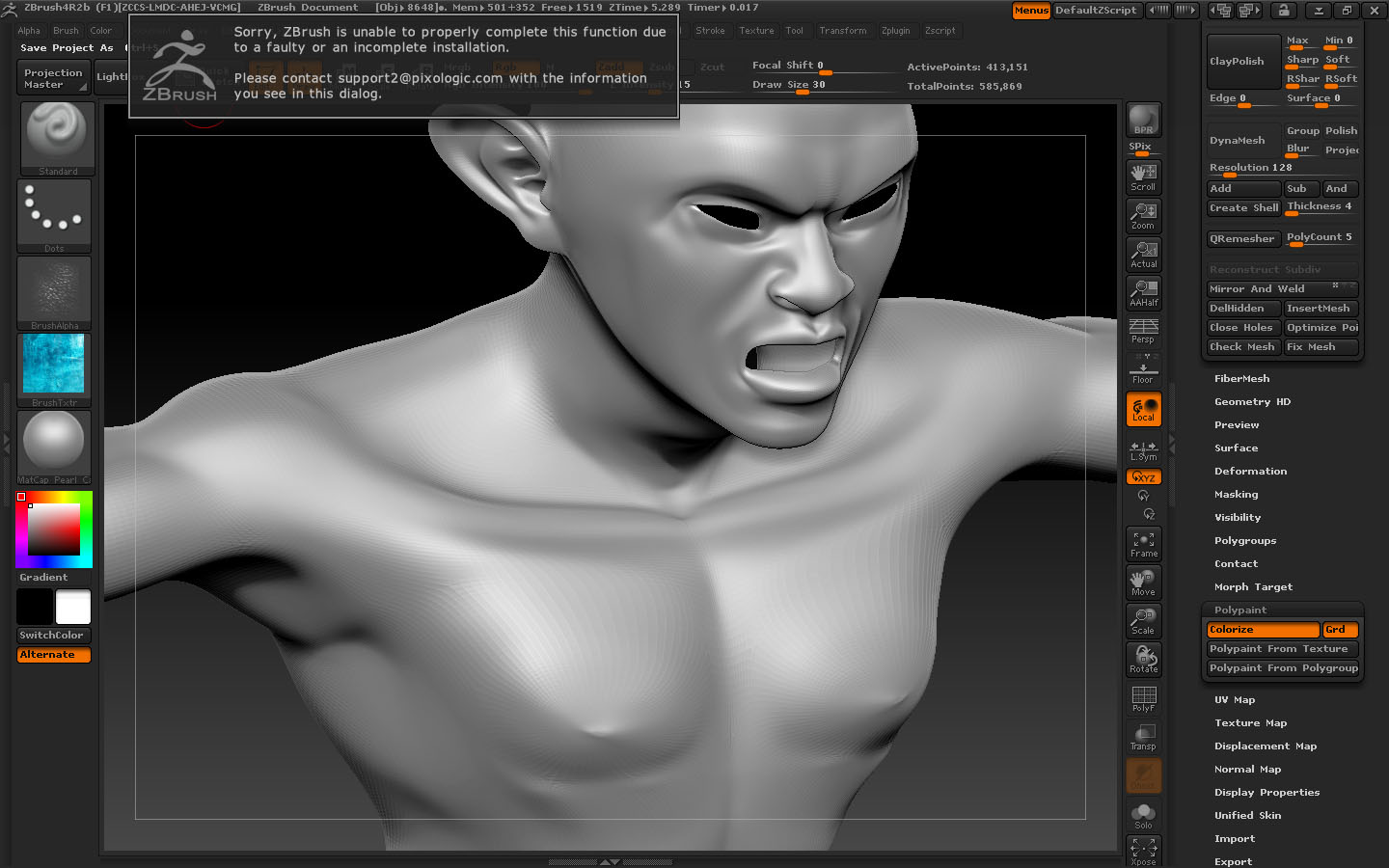Adjust the Resolution 128 slider
Viewport: 1389px width, 868px height.
(1283, 169)
